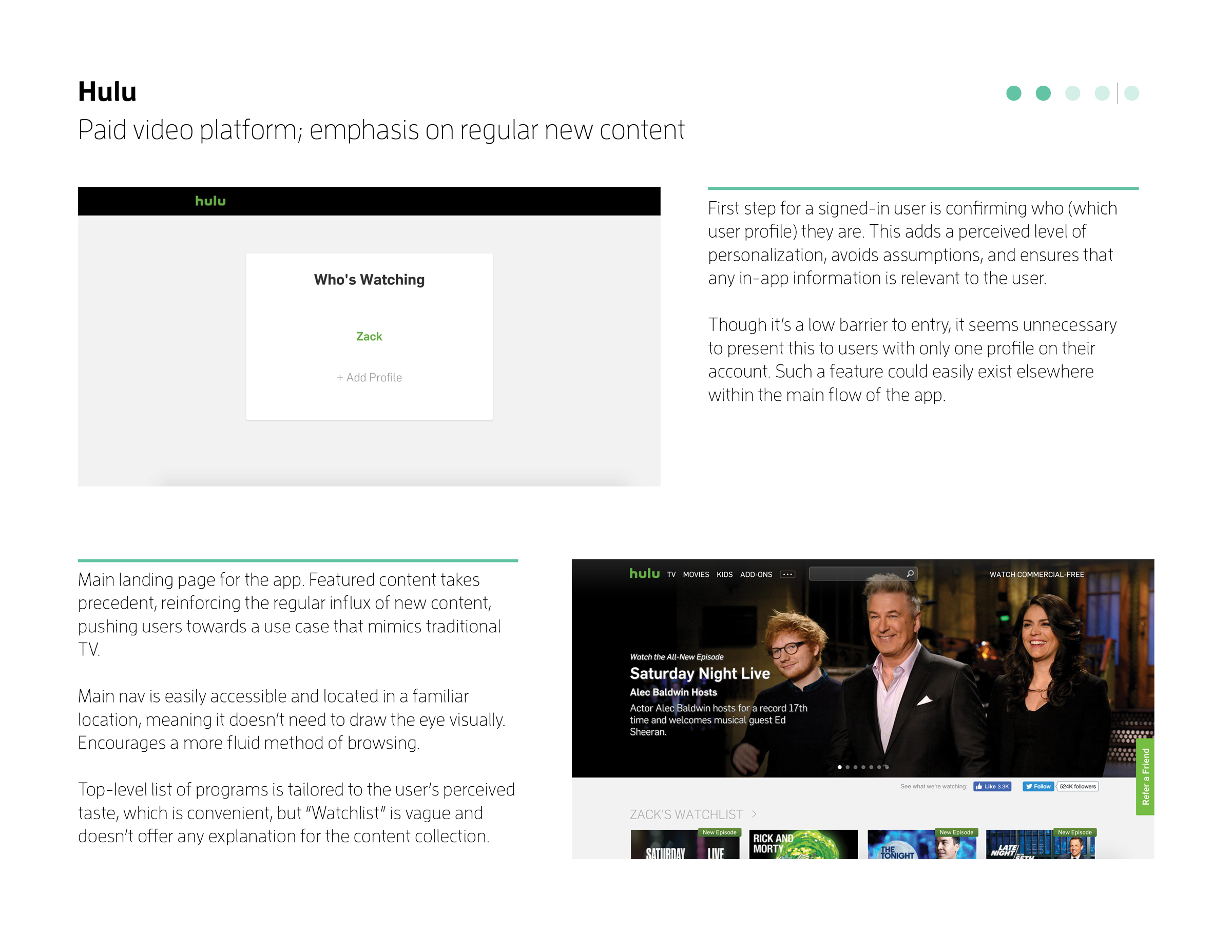Screen dimensions: 1232x952
Task: Click the second slide progress dot
Action: tap(1043, 93)
